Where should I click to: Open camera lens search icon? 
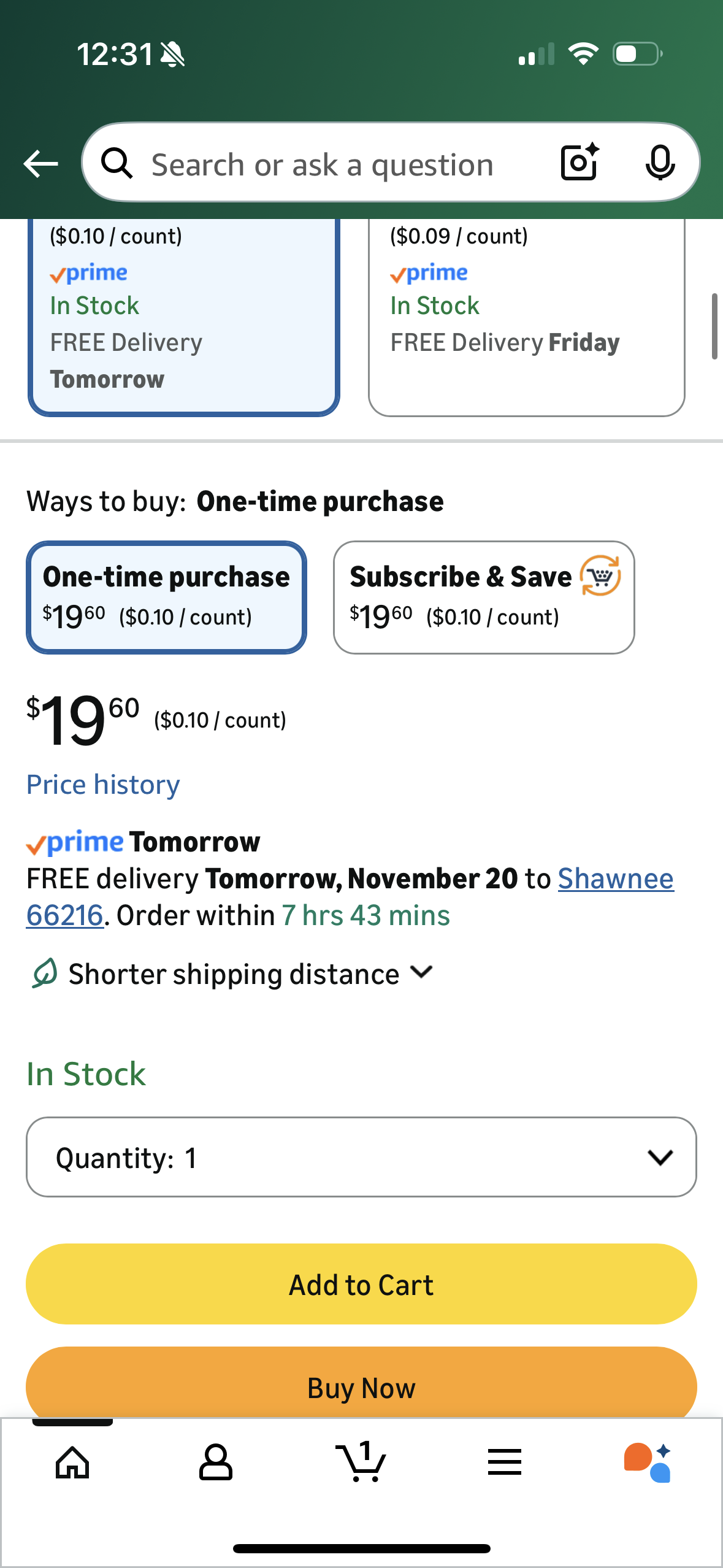click(x=580, y=163)
